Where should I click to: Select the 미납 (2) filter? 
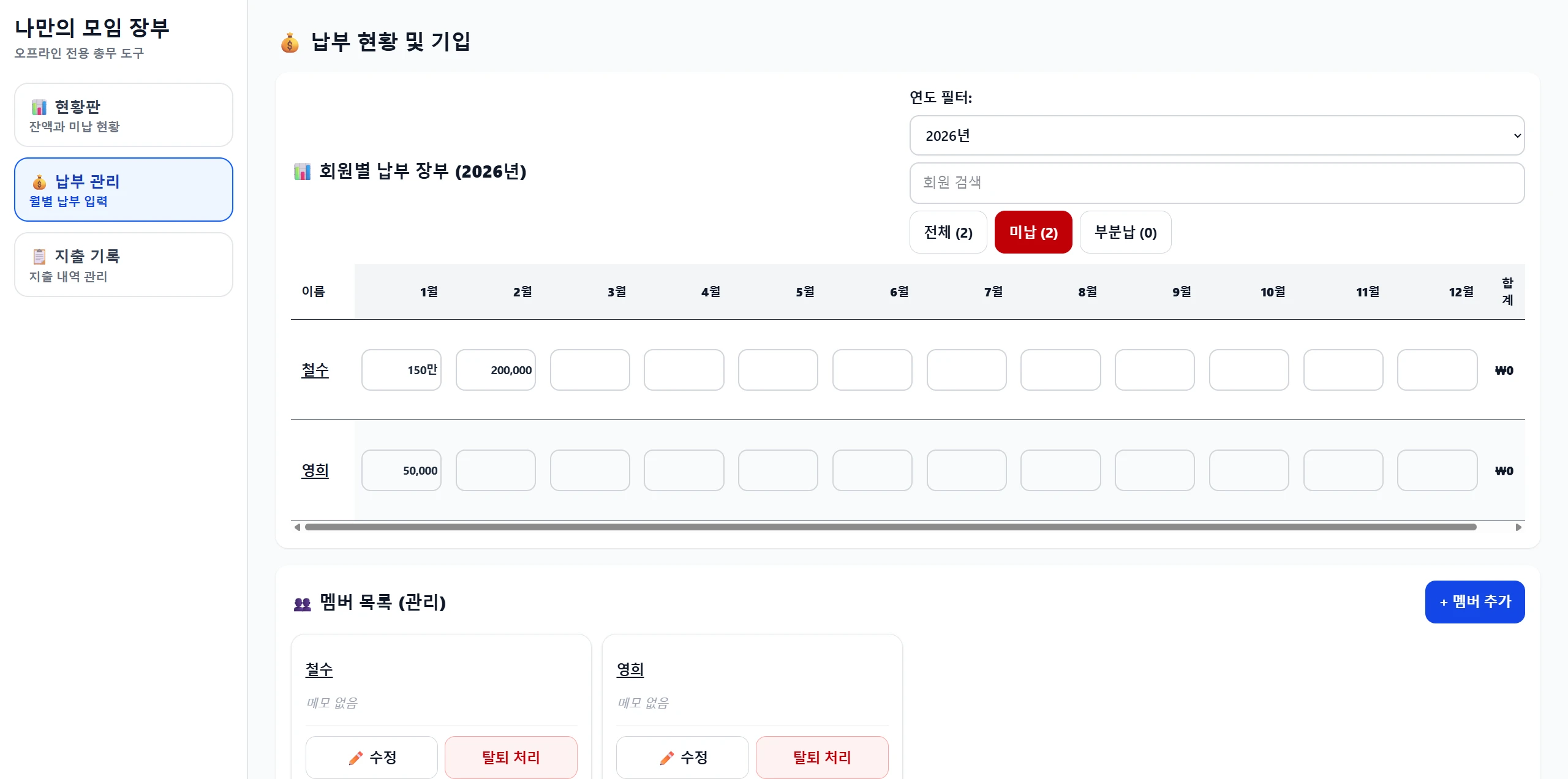click(1033, 232)
